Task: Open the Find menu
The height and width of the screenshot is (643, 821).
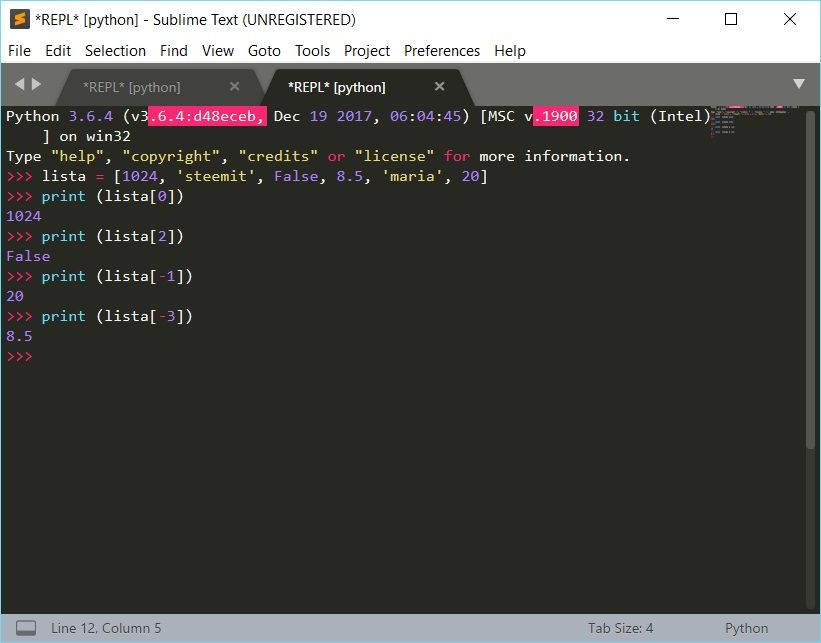Action: (x=174, y=51)
